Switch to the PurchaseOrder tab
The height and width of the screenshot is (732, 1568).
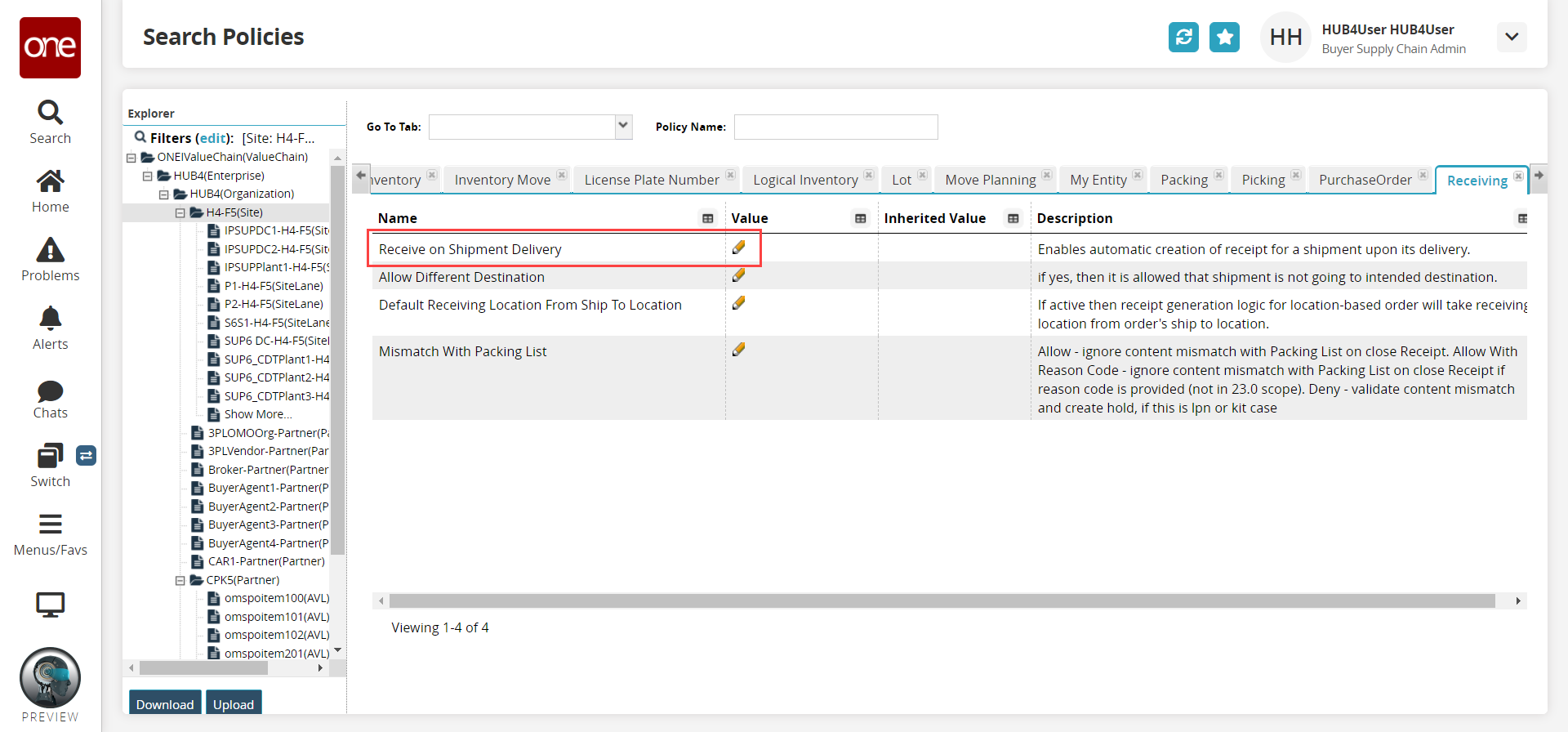(1365, 180)
